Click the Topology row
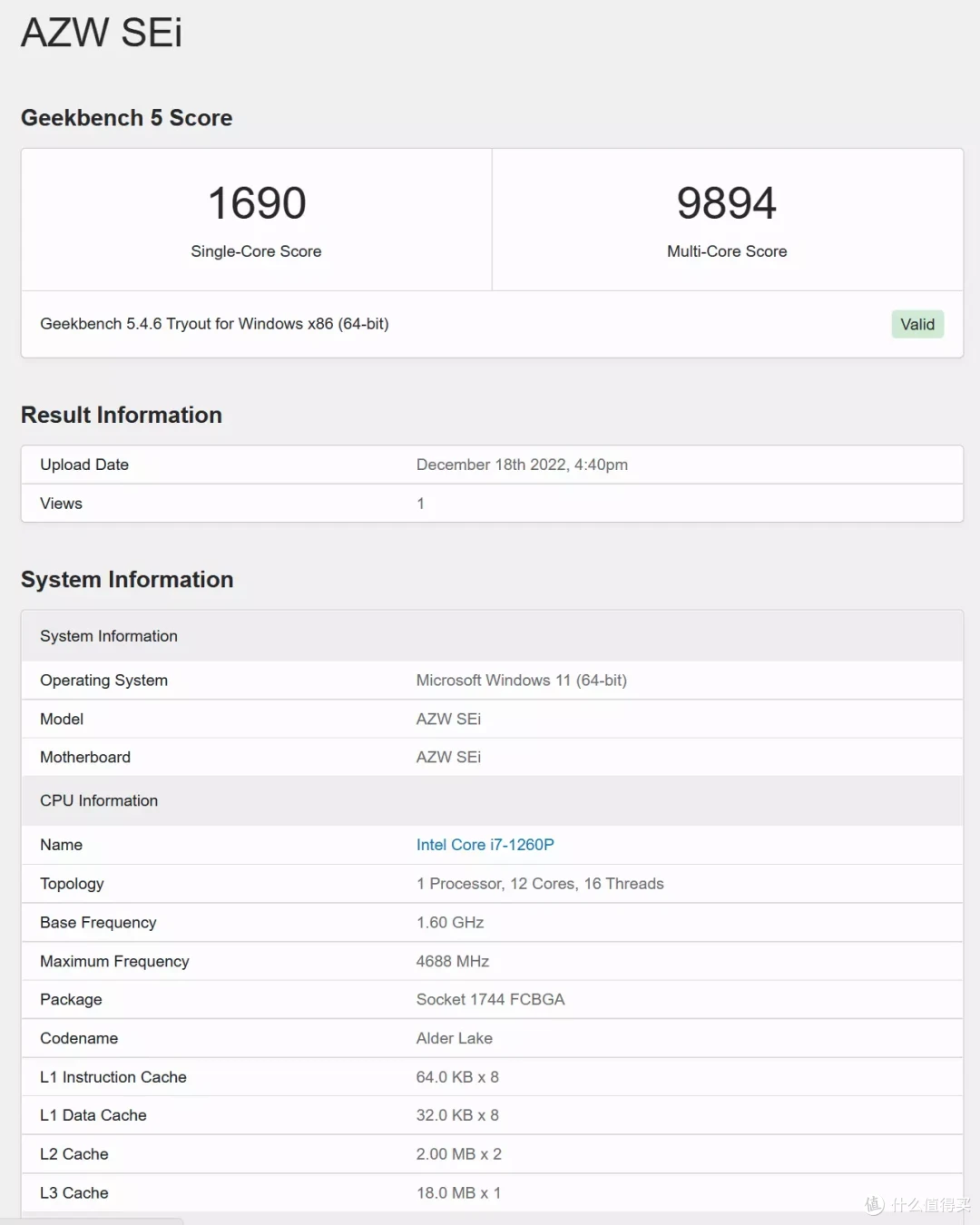The width and height of the screenshot is (980, 1225). click(x=72, y=883)
